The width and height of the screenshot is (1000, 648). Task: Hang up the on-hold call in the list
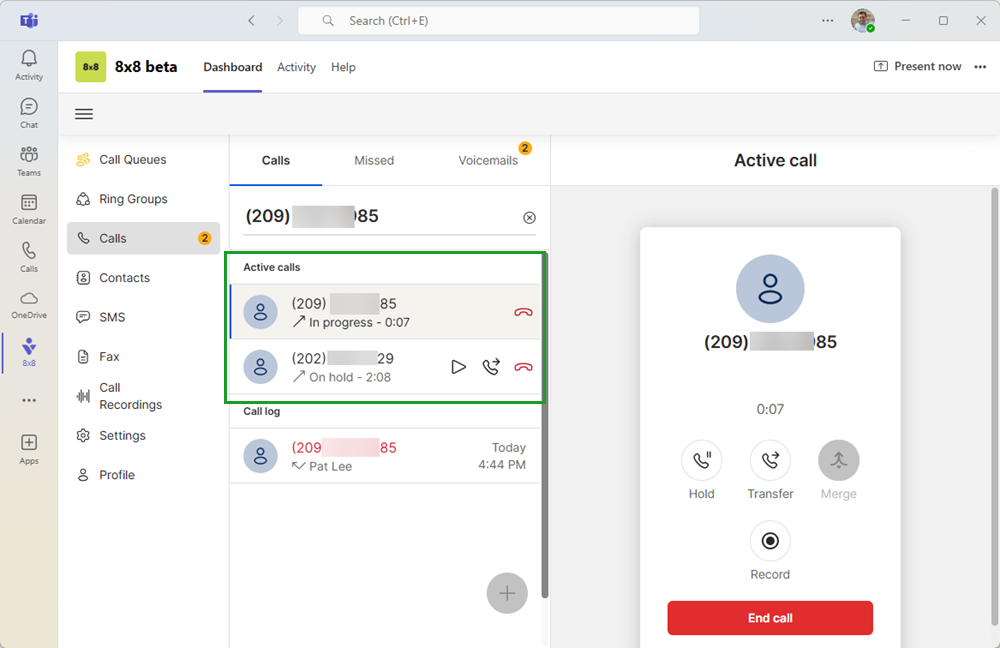[523, 367]
